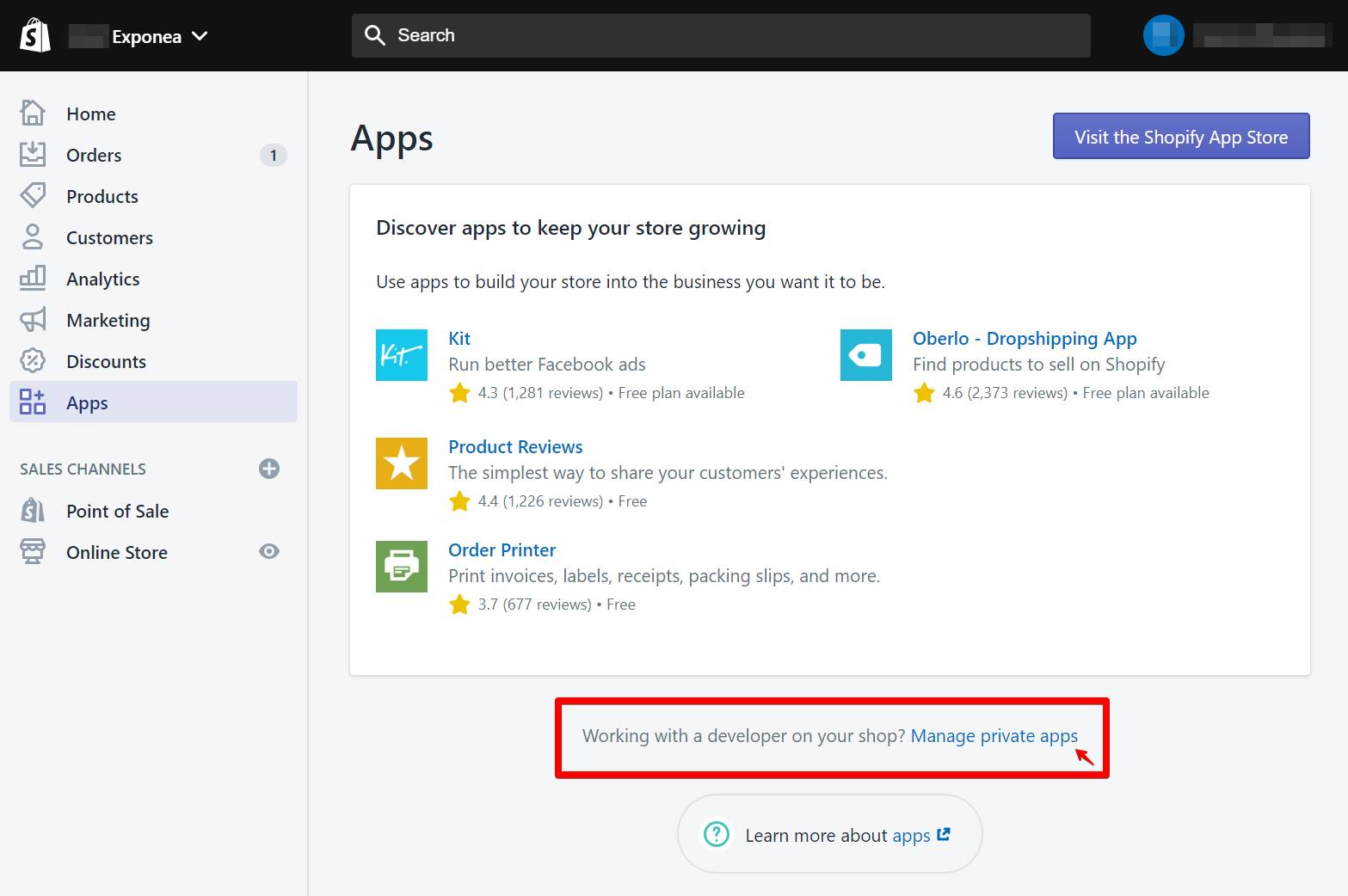Open the Exponea store switcher dropdown
The width and height of the screenshot is (1348, 896).
(x=138, y=36)
